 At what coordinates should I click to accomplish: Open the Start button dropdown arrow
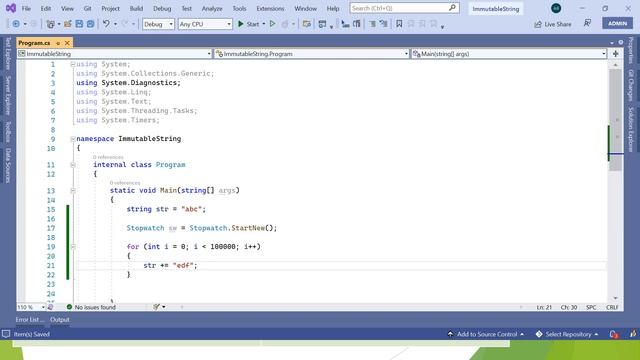[264, 24]
